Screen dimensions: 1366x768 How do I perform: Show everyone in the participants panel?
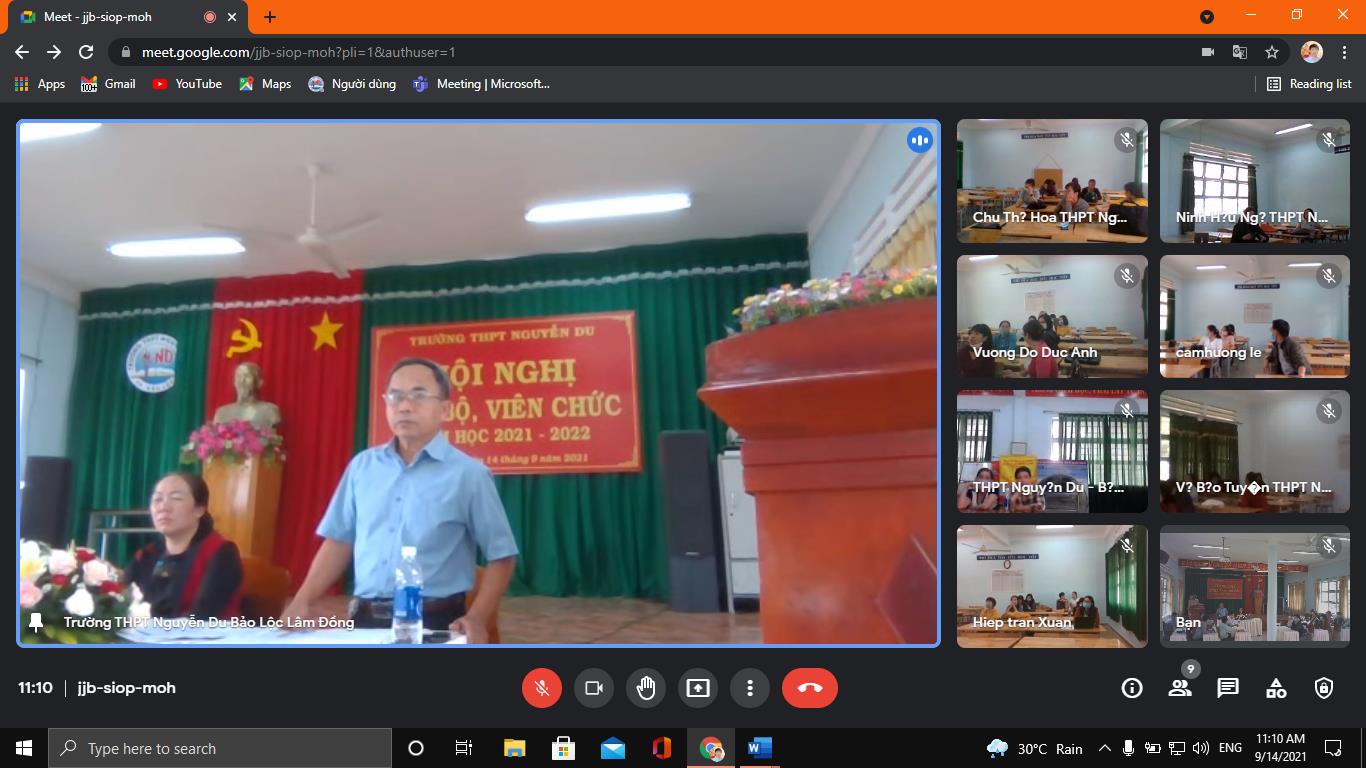pos(1179,687)
